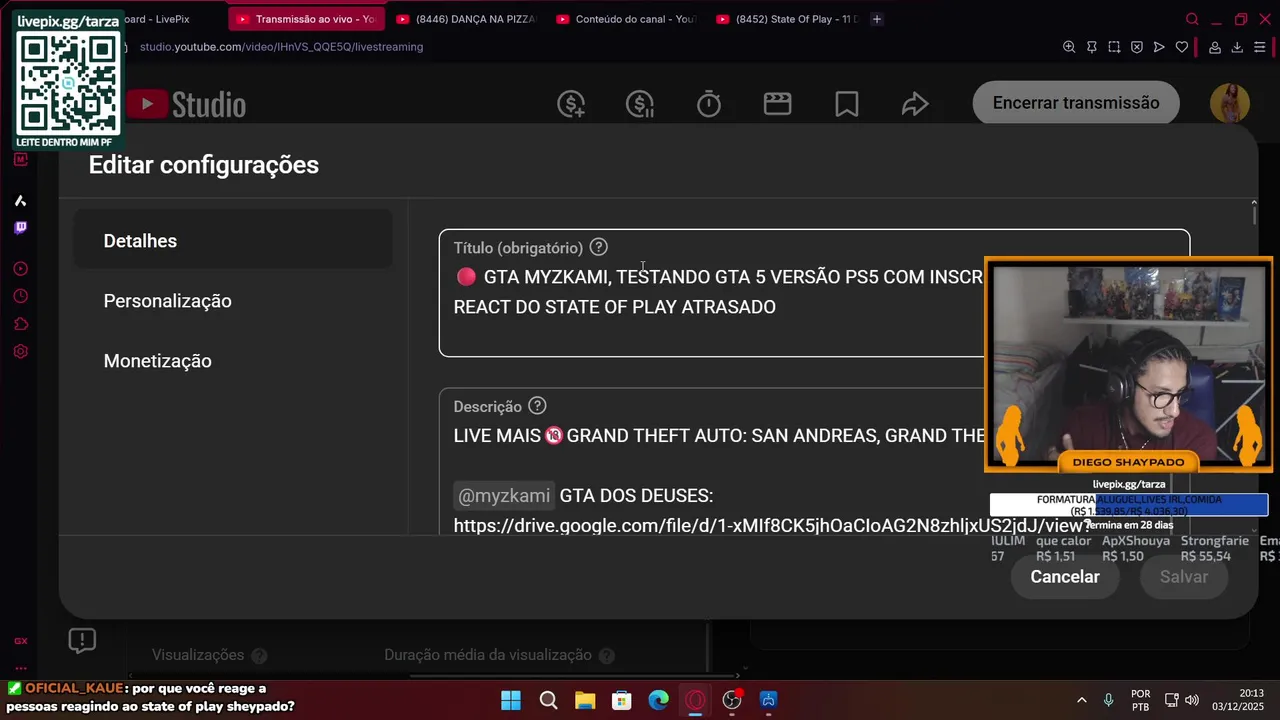Open Opera sidebar settings gear
The width and height of the screenshot is (1280, 720).
[21, 352]
